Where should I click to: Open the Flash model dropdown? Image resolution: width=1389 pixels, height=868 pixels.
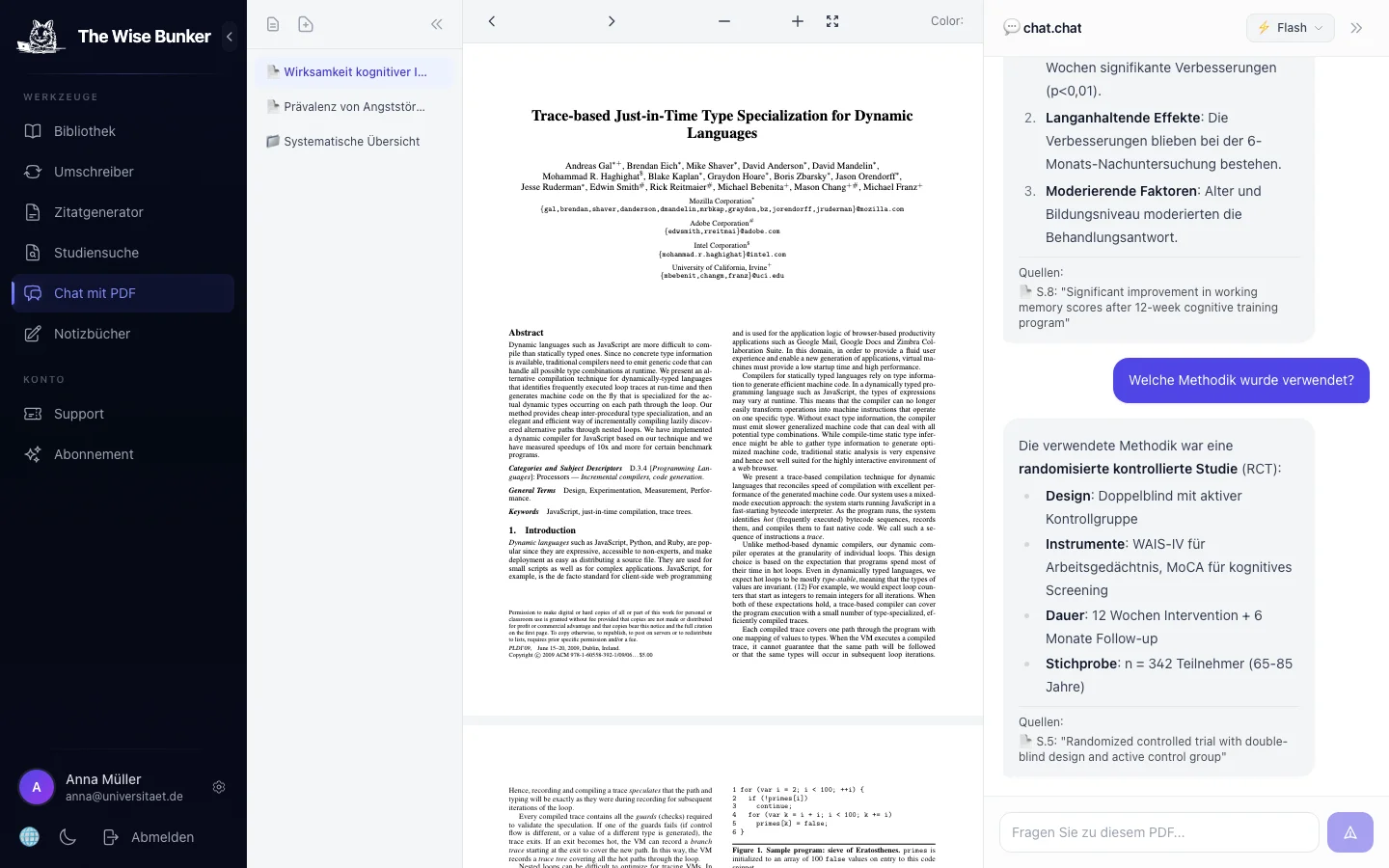click(x=1290, y=28)
